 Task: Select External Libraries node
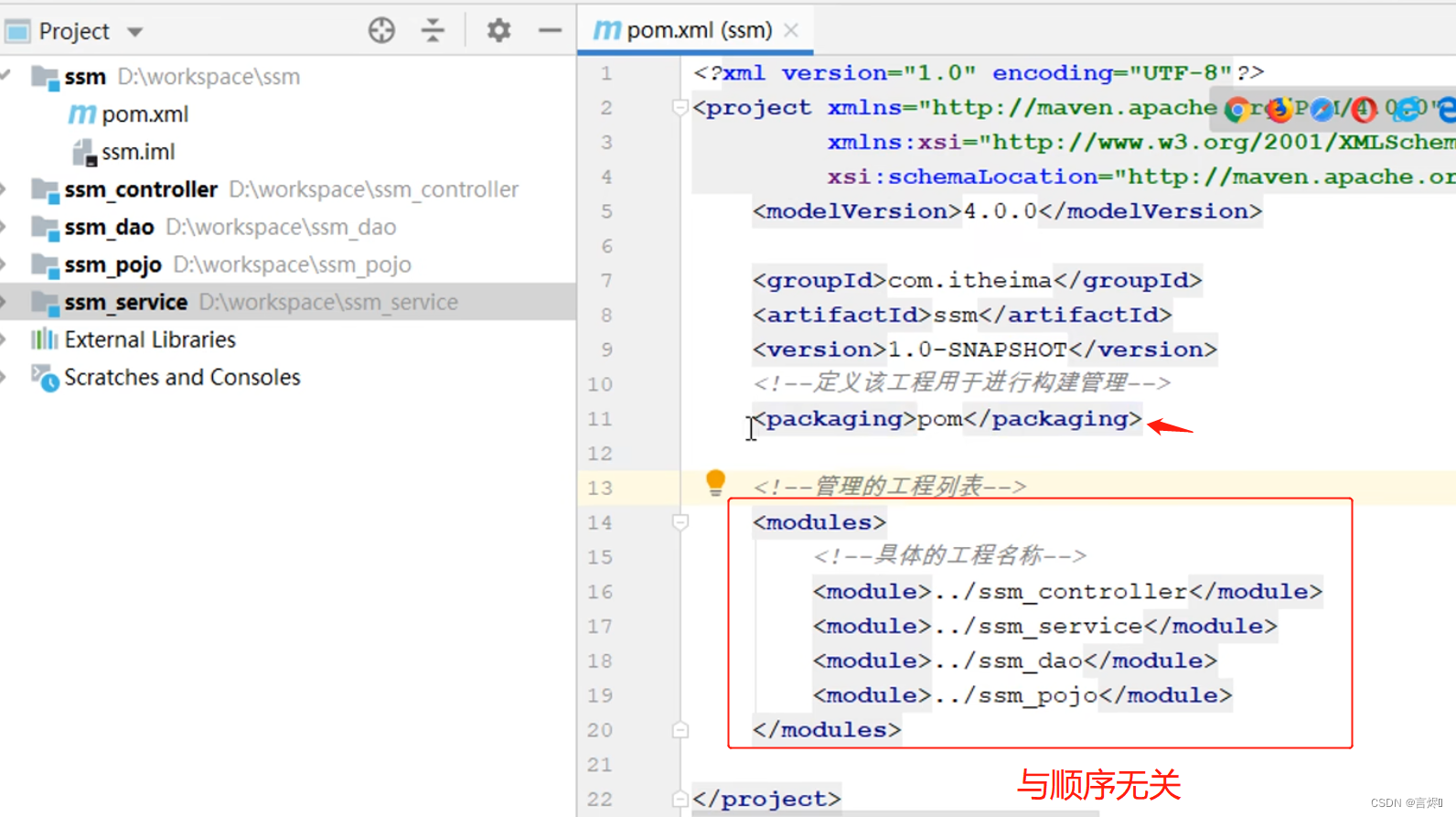[x=150, y=339]
